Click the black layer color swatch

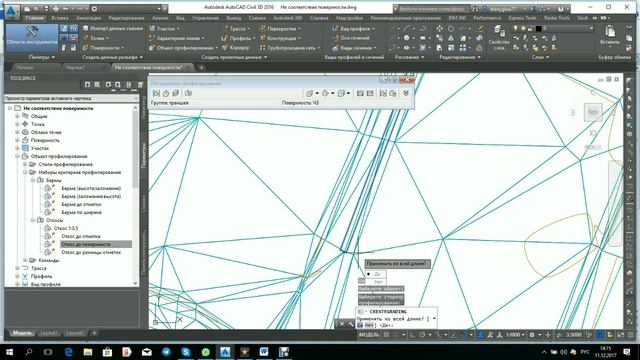coord(538,29)
